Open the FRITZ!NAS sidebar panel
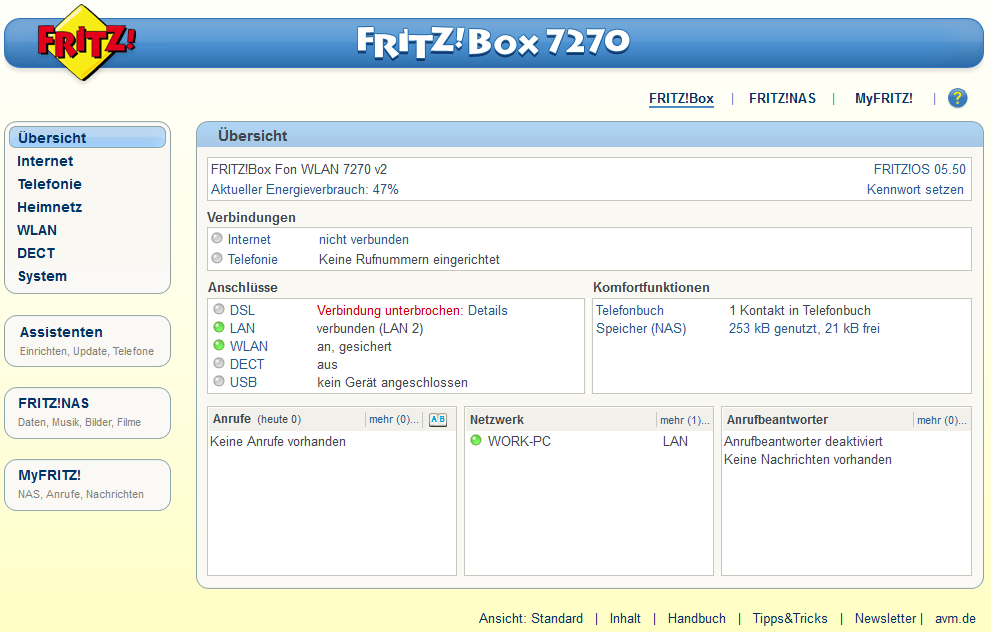The height and width of the screenshot is (632, 991). [x=87, y=413]
